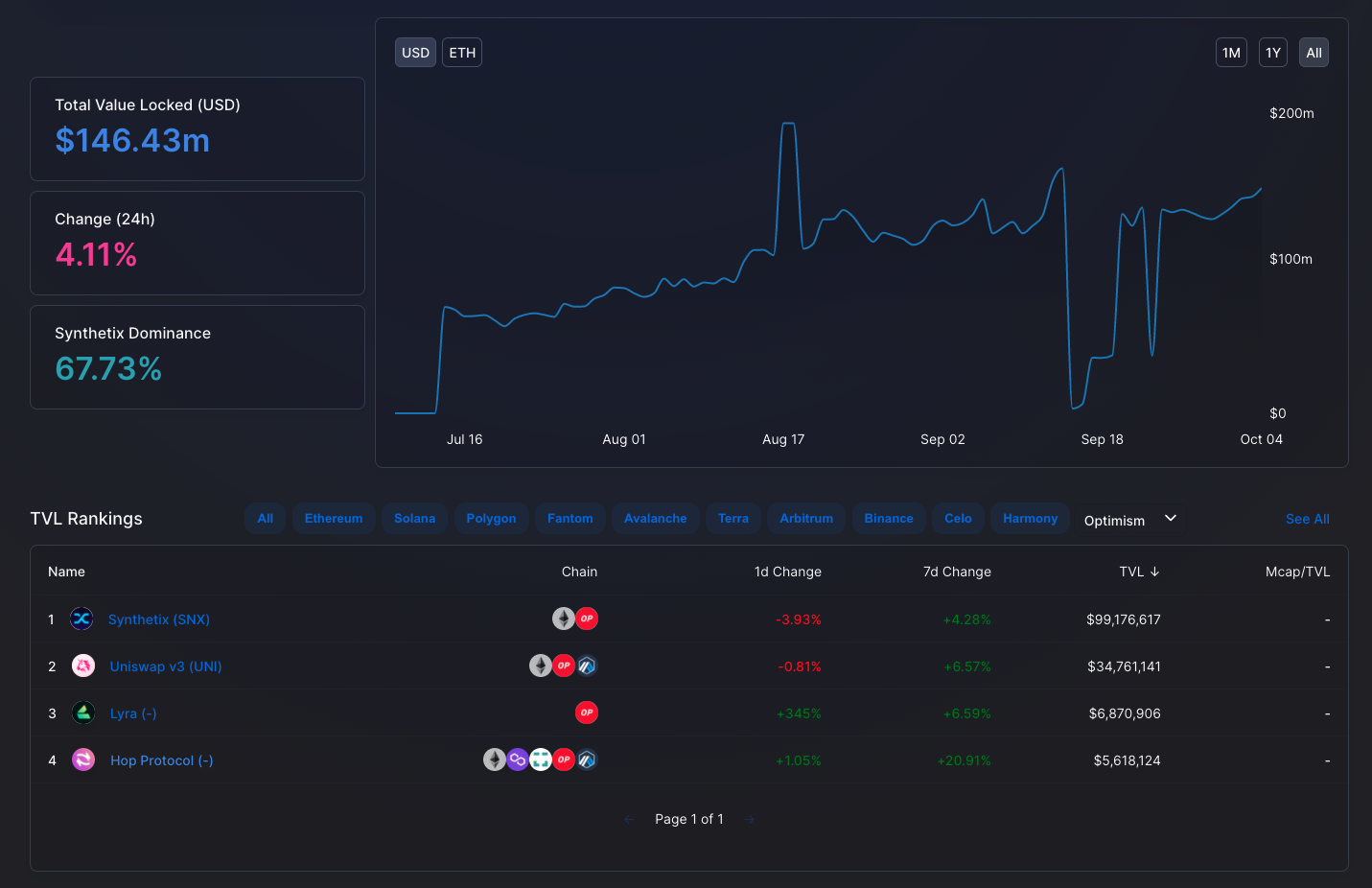Filter rankings by Avalanche chain
The height and width of the screenshot is (888, 1372).
click(656, 518)
